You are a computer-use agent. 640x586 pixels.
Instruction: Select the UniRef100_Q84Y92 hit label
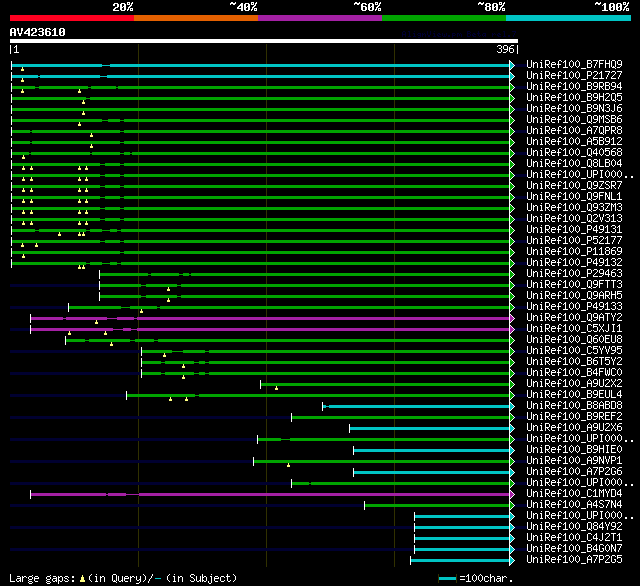point(573,527)
